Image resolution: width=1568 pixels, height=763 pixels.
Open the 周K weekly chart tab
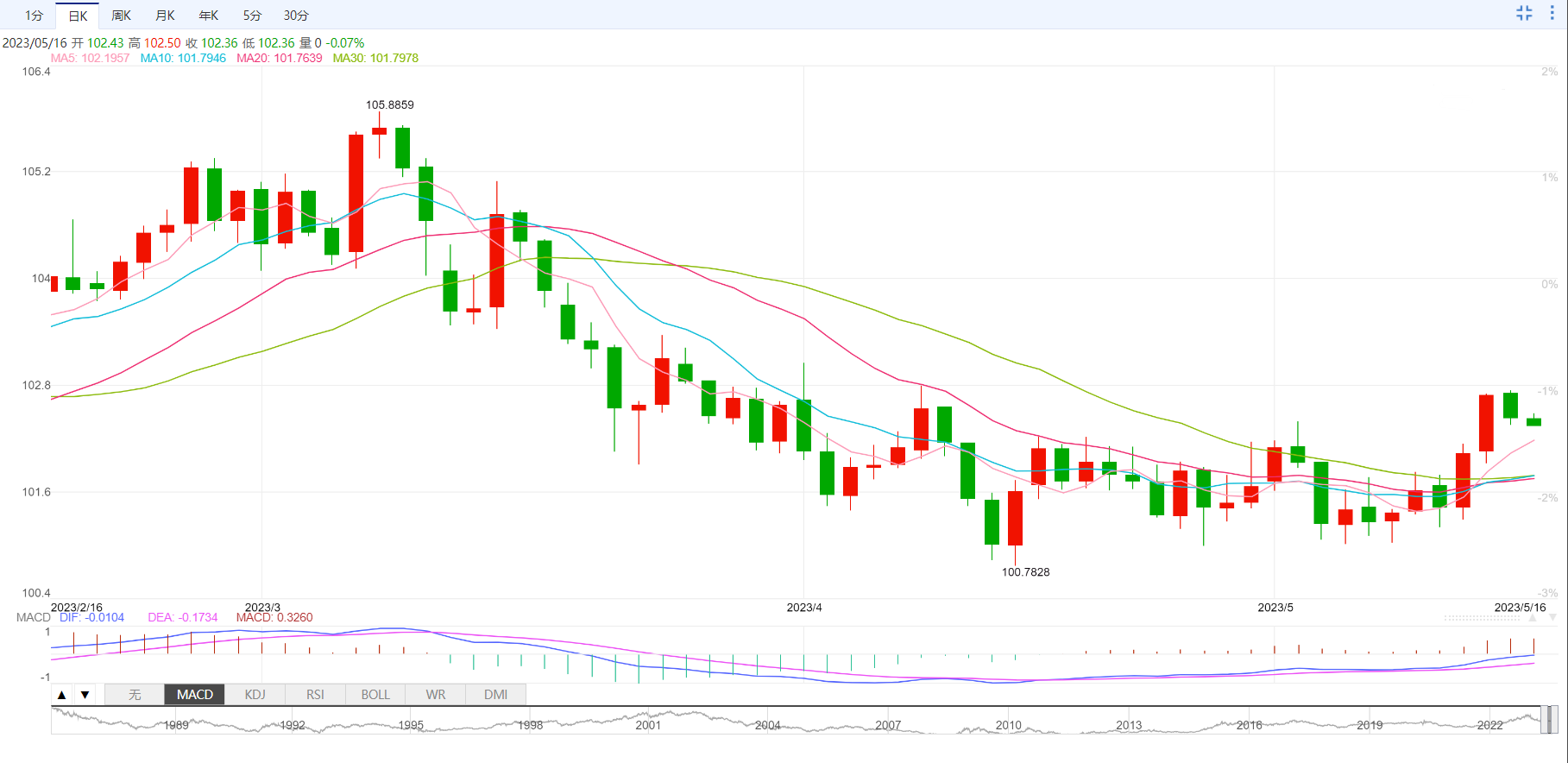[122, 16]
